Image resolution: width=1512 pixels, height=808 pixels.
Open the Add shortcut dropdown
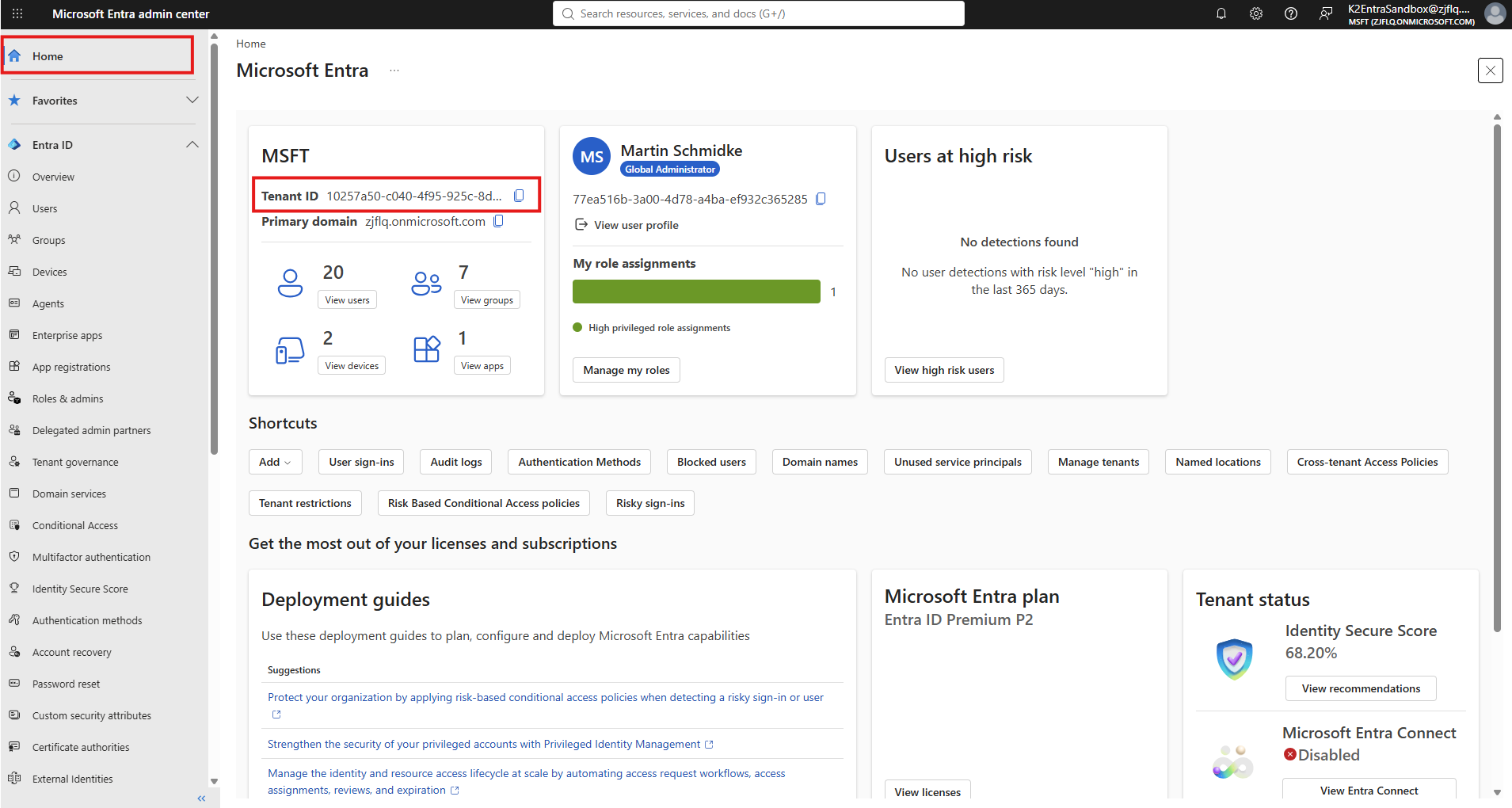[276, 462]
